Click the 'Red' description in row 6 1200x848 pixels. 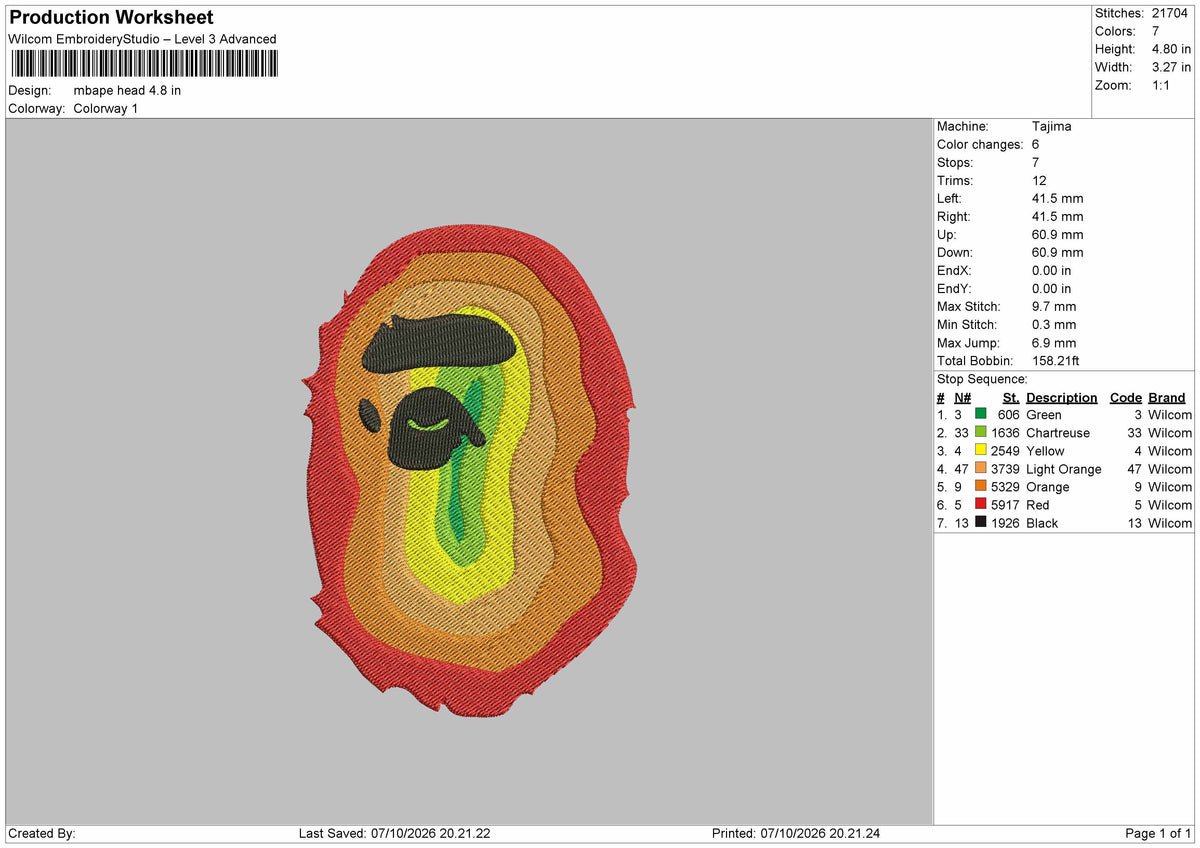(x=1038, y=505)
